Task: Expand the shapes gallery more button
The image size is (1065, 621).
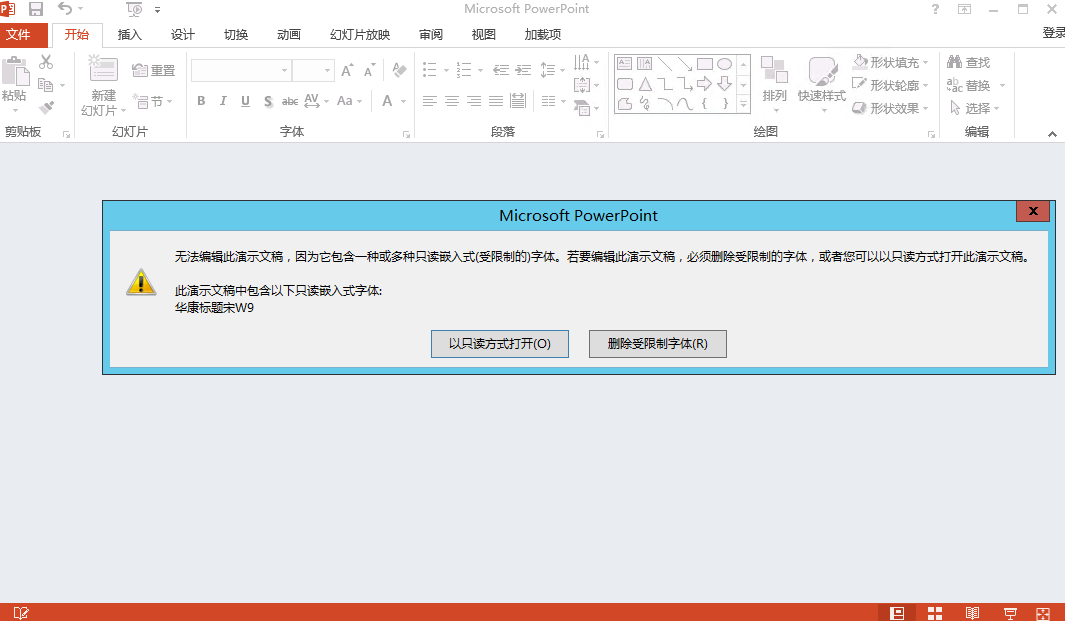Action: point(744,105)
